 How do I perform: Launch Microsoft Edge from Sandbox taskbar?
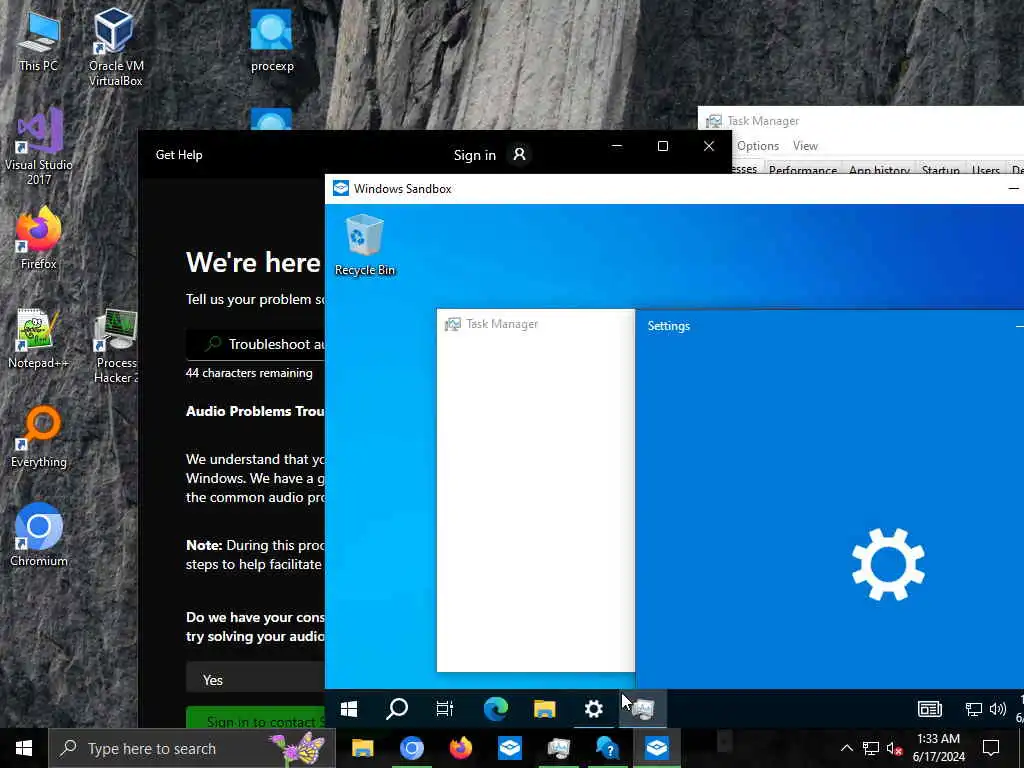pyautogui.click(x=496, y=709)
